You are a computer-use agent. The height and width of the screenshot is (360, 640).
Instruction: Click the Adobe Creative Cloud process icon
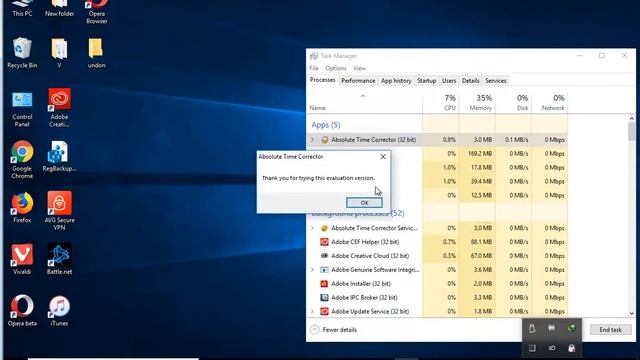tap(324, 256)
